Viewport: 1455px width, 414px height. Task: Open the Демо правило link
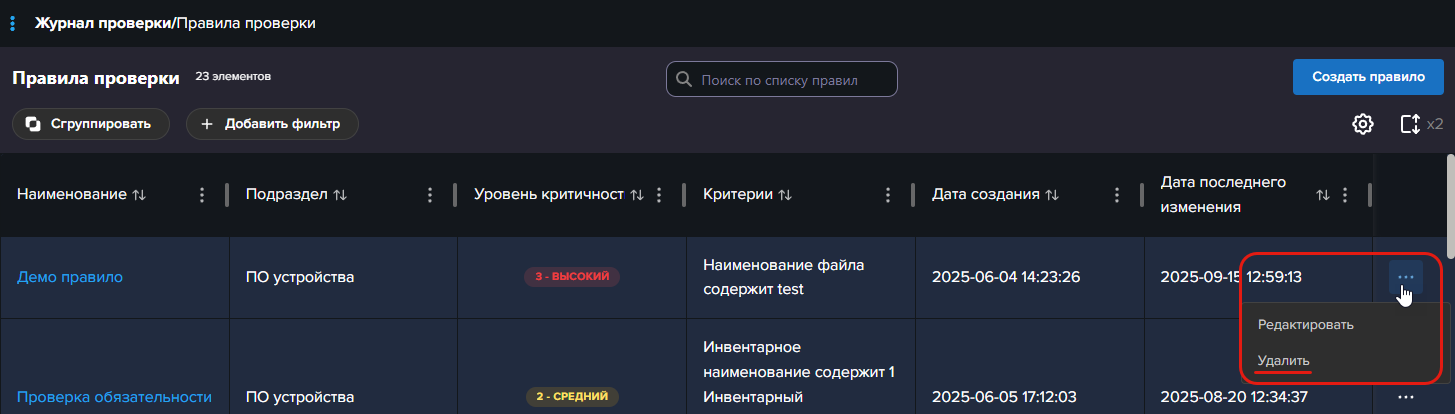[x=70, y=277]
